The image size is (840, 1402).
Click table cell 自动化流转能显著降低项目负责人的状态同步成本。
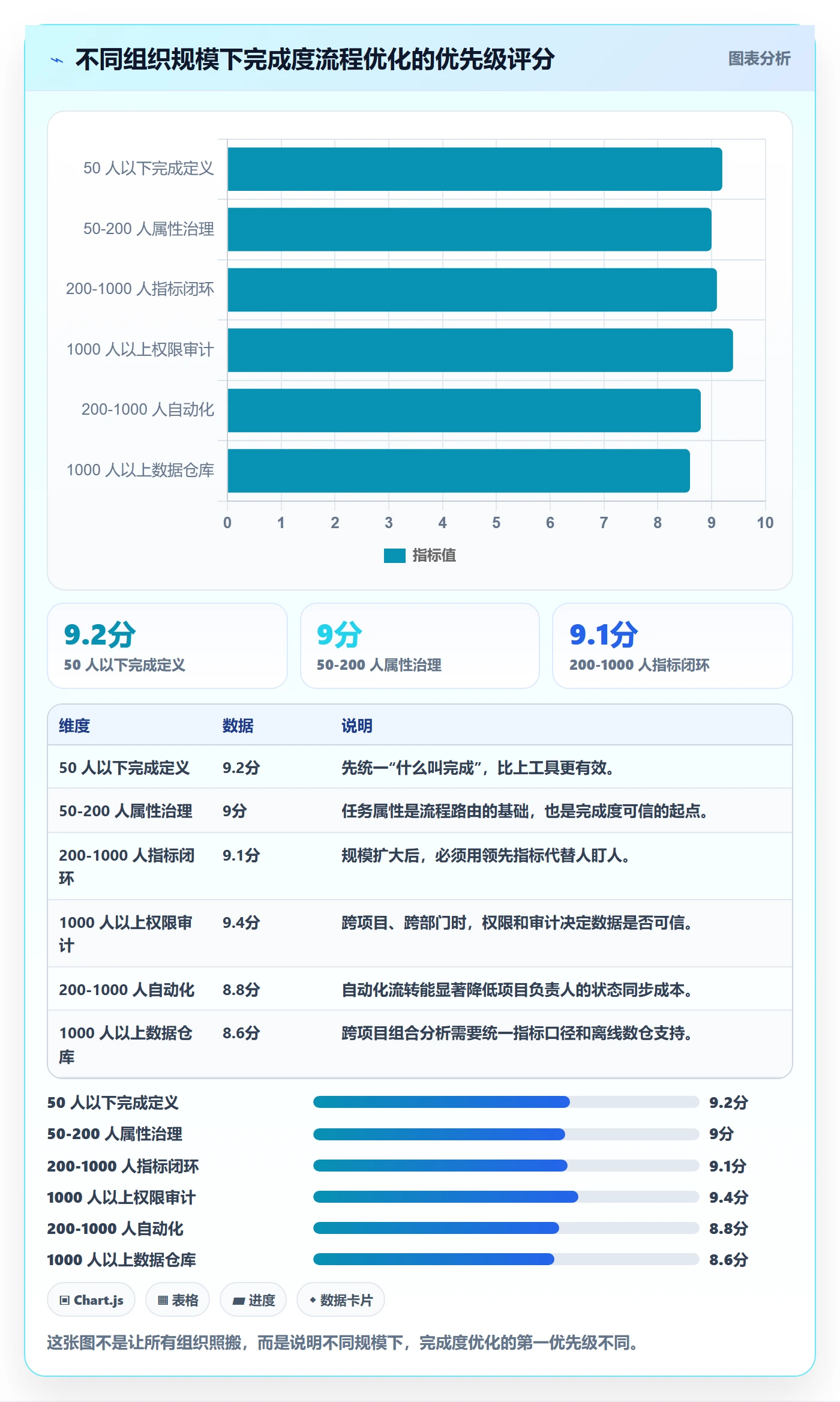click(x=517, y=990)
